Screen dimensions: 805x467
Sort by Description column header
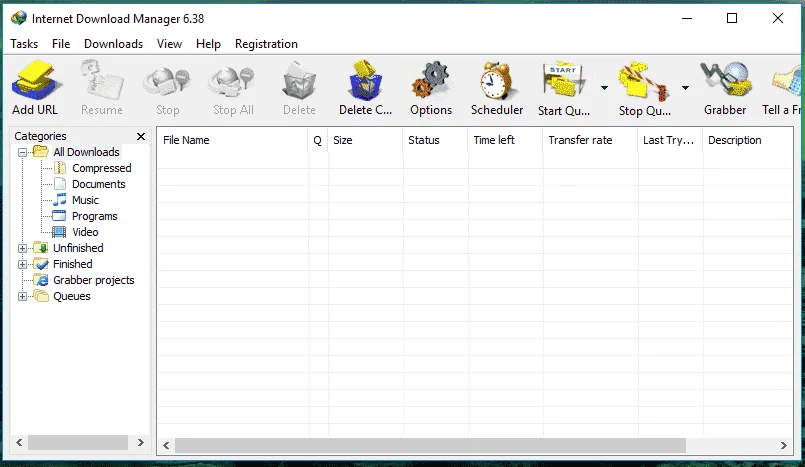[x=748, y=140]
